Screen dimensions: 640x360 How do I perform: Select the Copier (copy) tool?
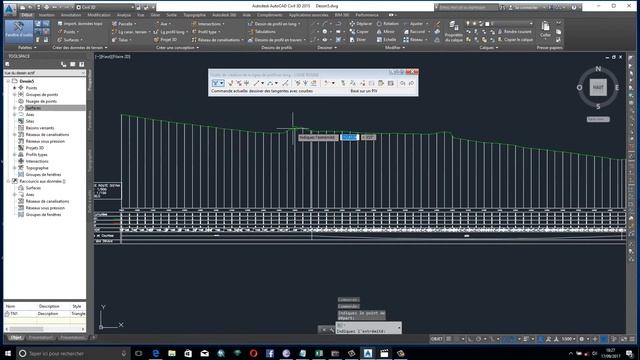359,32
